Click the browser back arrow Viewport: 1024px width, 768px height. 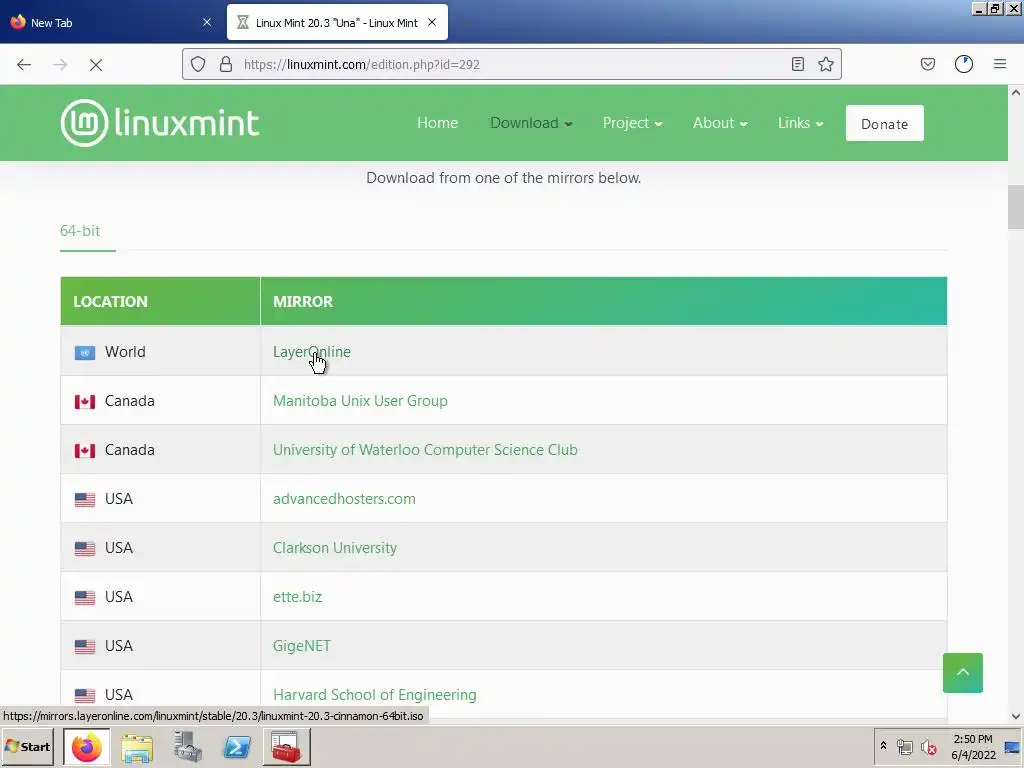point(24,65)
